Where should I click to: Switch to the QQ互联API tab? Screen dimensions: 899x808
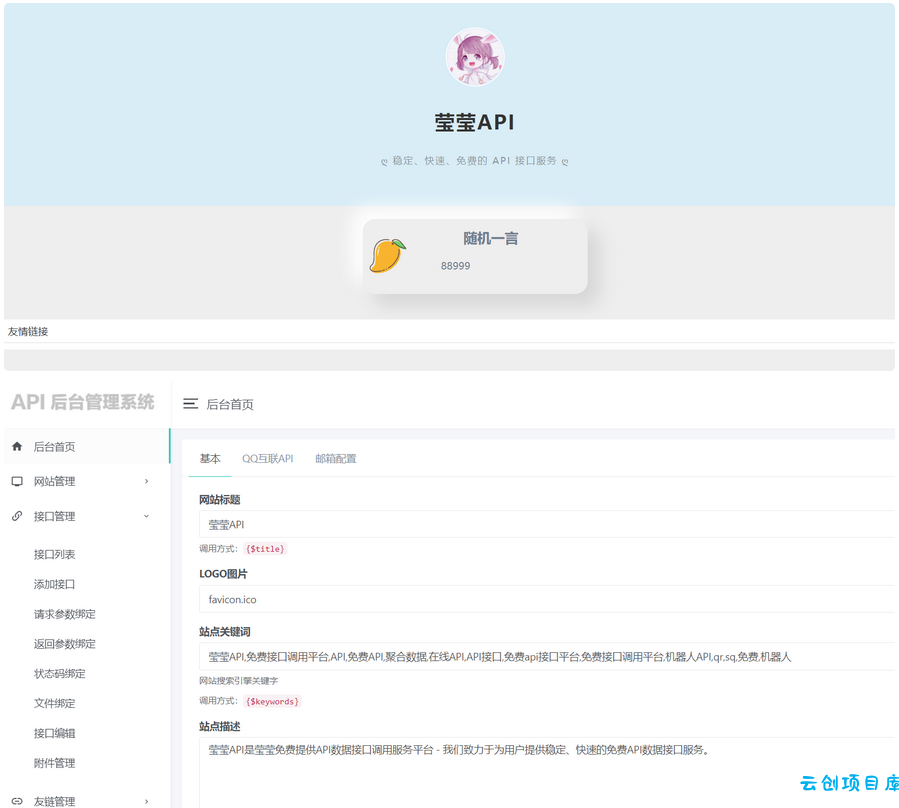268,459
